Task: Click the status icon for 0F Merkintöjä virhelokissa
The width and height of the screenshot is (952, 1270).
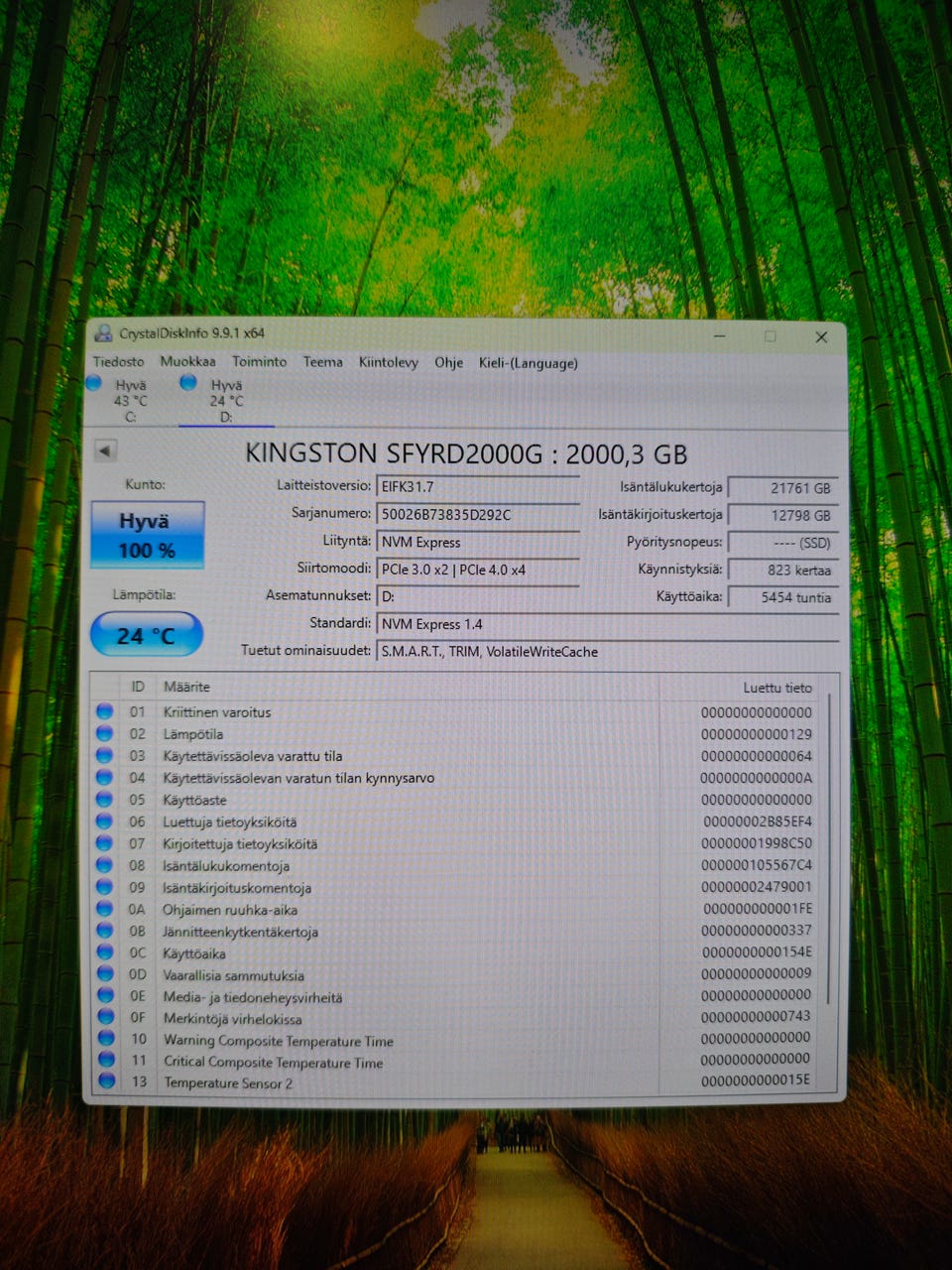Action: point(106,1018)
